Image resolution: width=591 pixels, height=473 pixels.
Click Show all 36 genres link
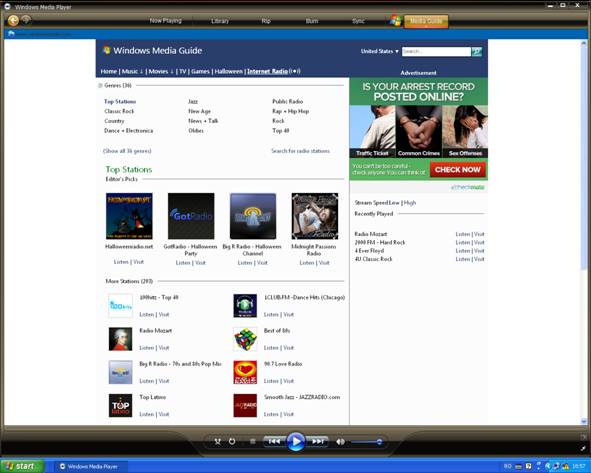coord(127,151)
